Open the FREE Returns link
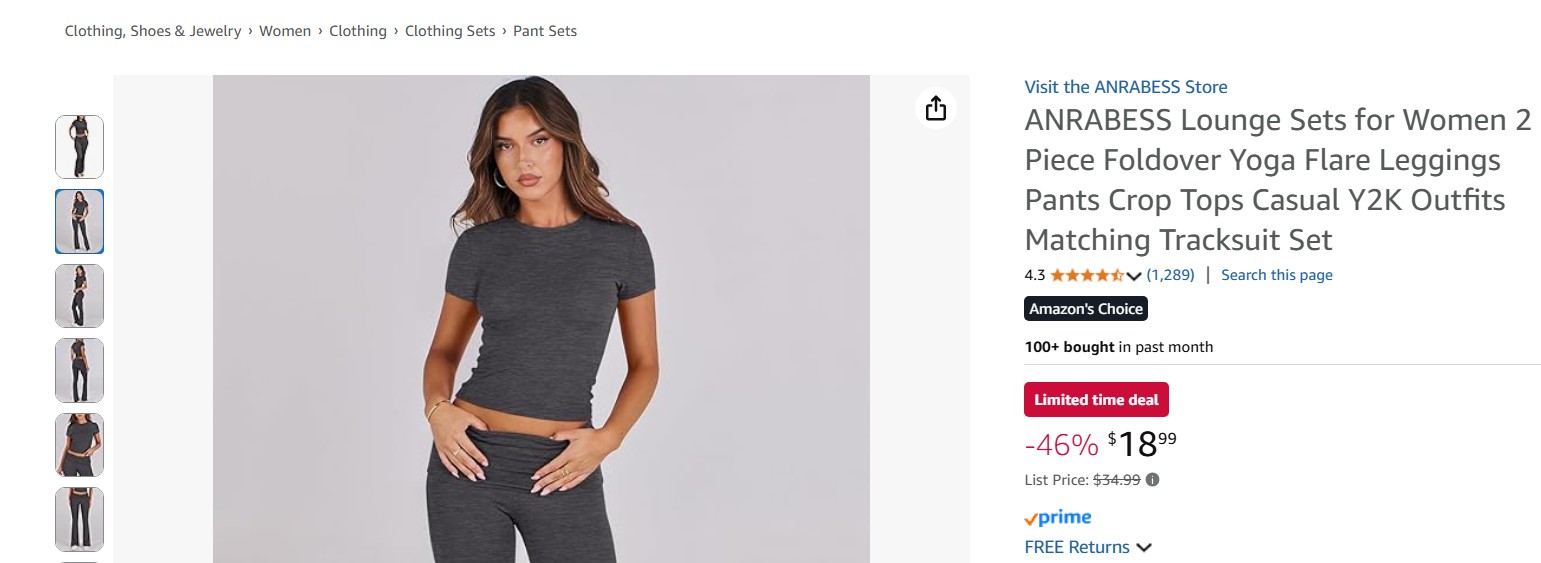 pos(1077,547)
